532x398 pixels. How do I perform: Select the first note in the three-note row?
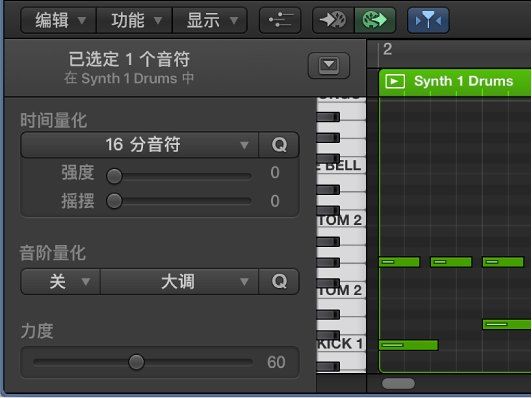400,262
